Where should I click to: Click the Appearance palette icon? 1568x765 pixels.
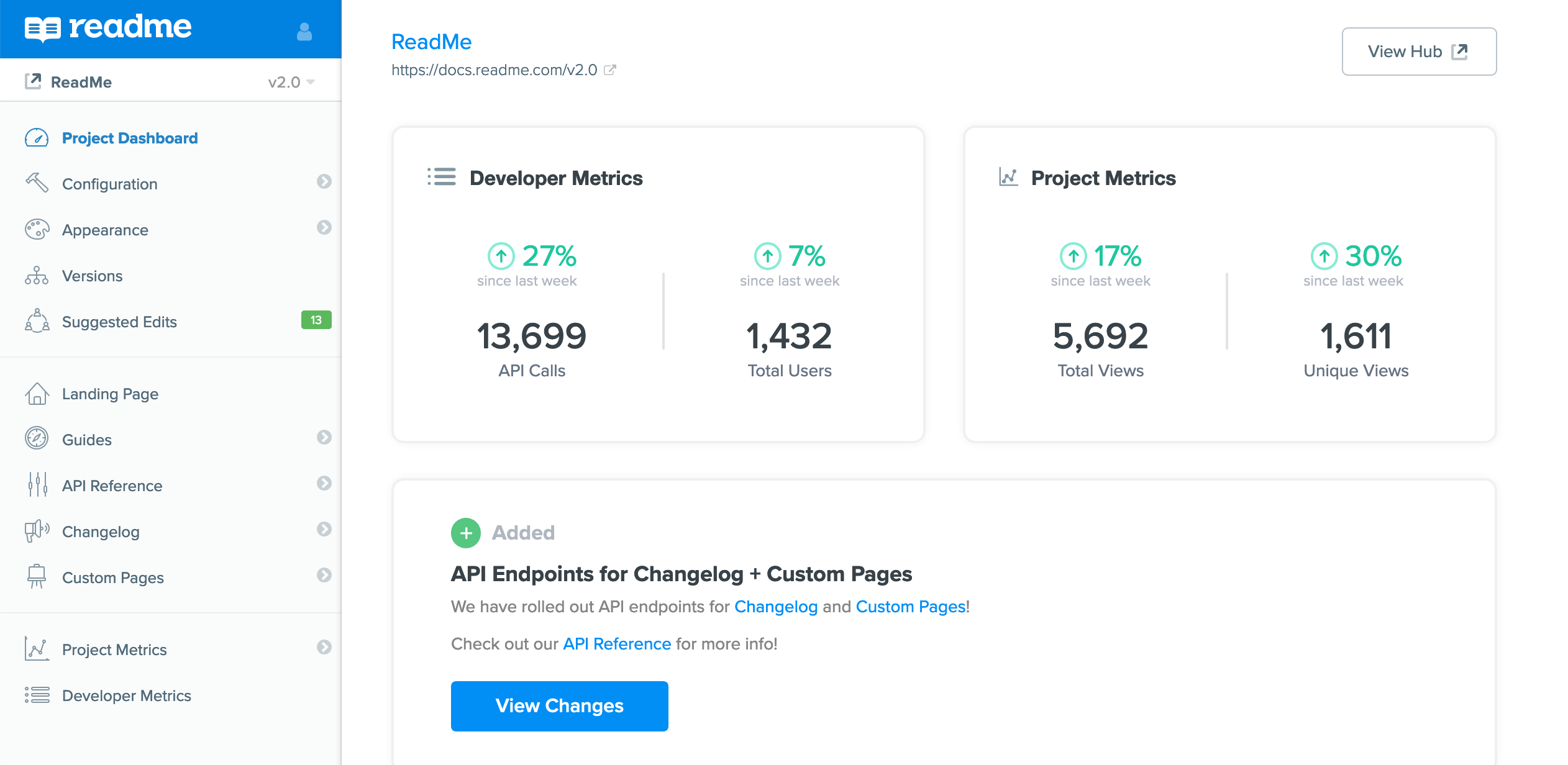point(37,230)
